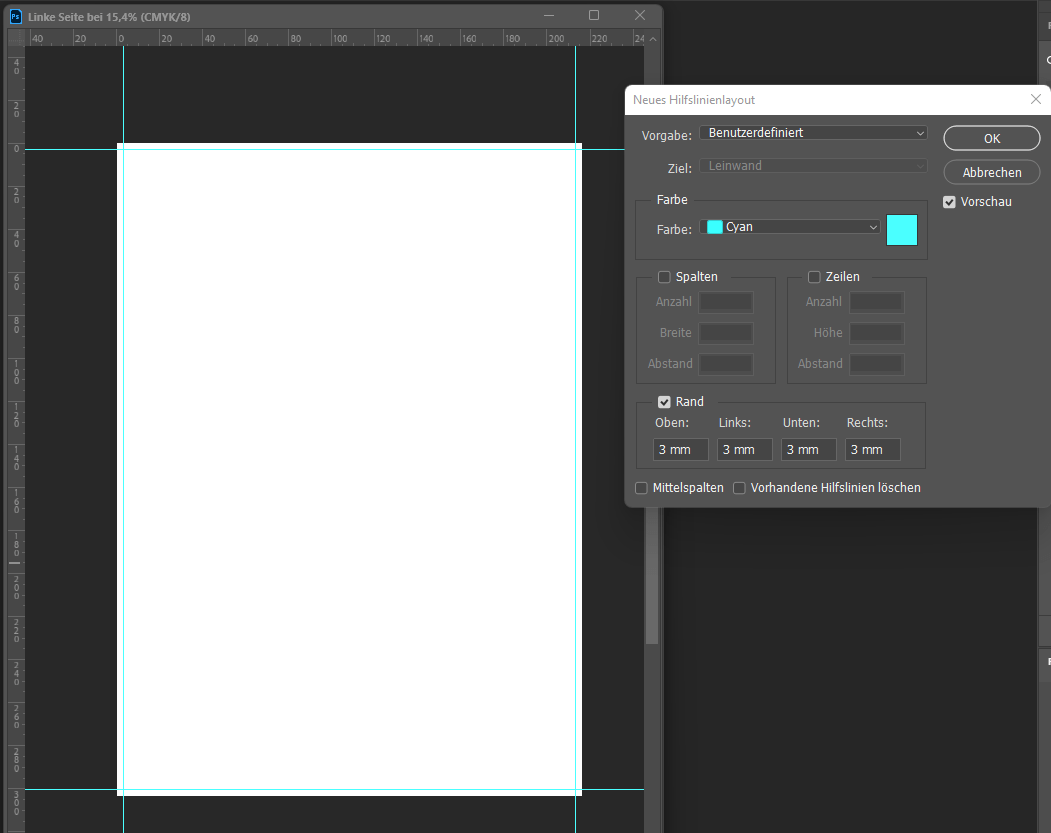This screenshot has height=833, width=1051.
Task: Focus the Rechts margin input field
Action: pyautogui.click(x=872, y=450)
